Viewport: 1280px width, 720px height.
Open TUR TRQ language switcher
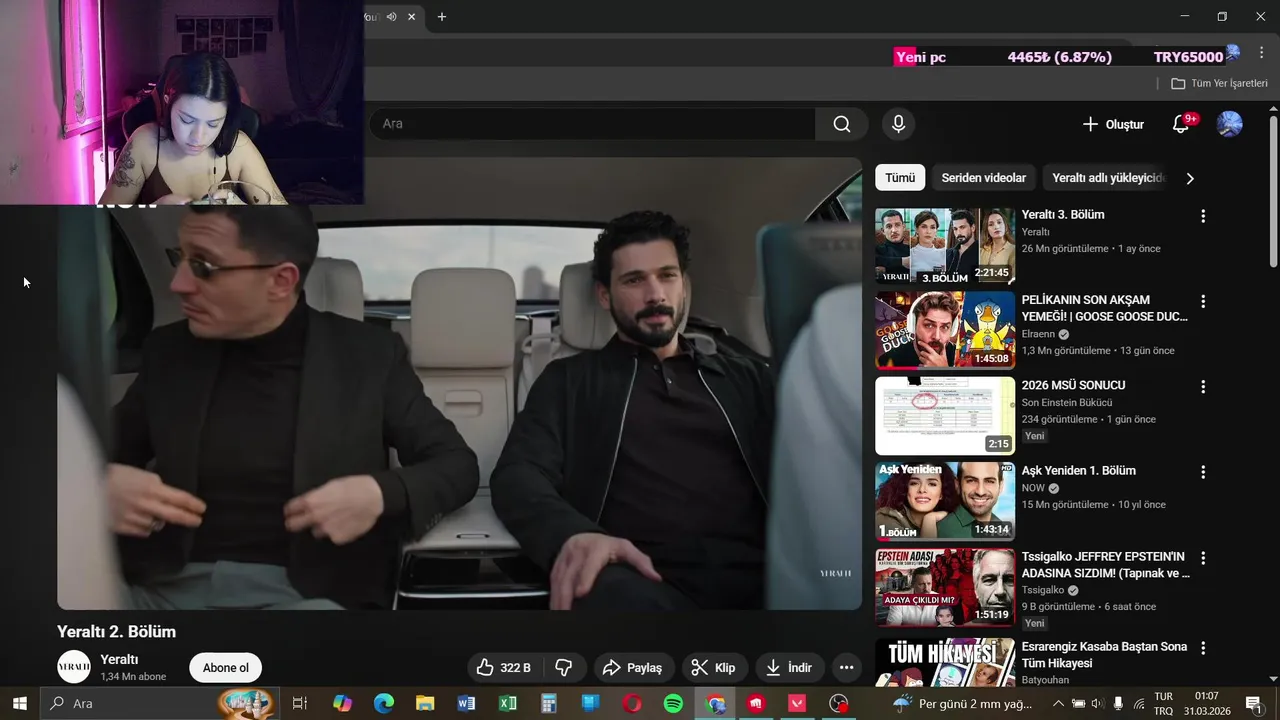(1164, 703)
